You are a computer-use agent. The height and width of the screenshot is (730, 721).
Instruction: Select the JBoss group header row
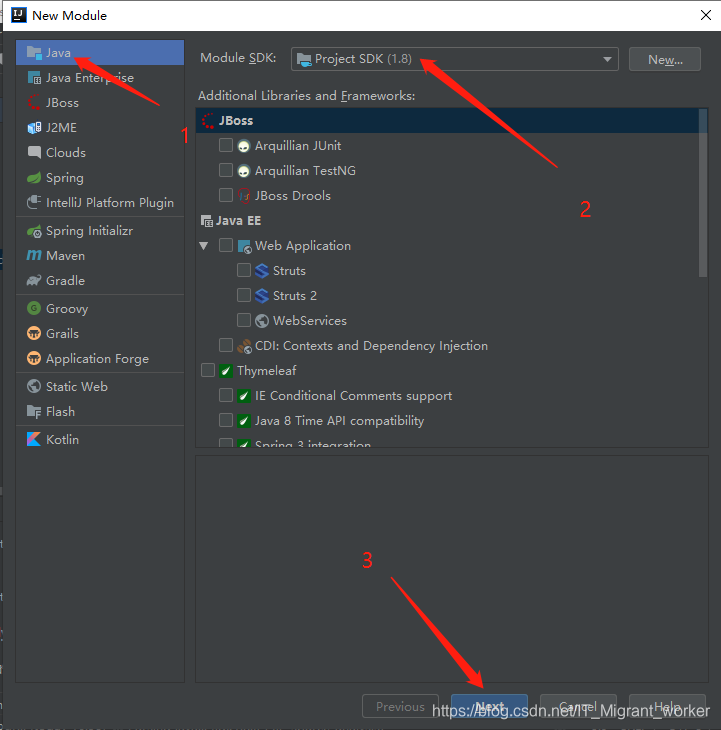[x=447, y=121]
